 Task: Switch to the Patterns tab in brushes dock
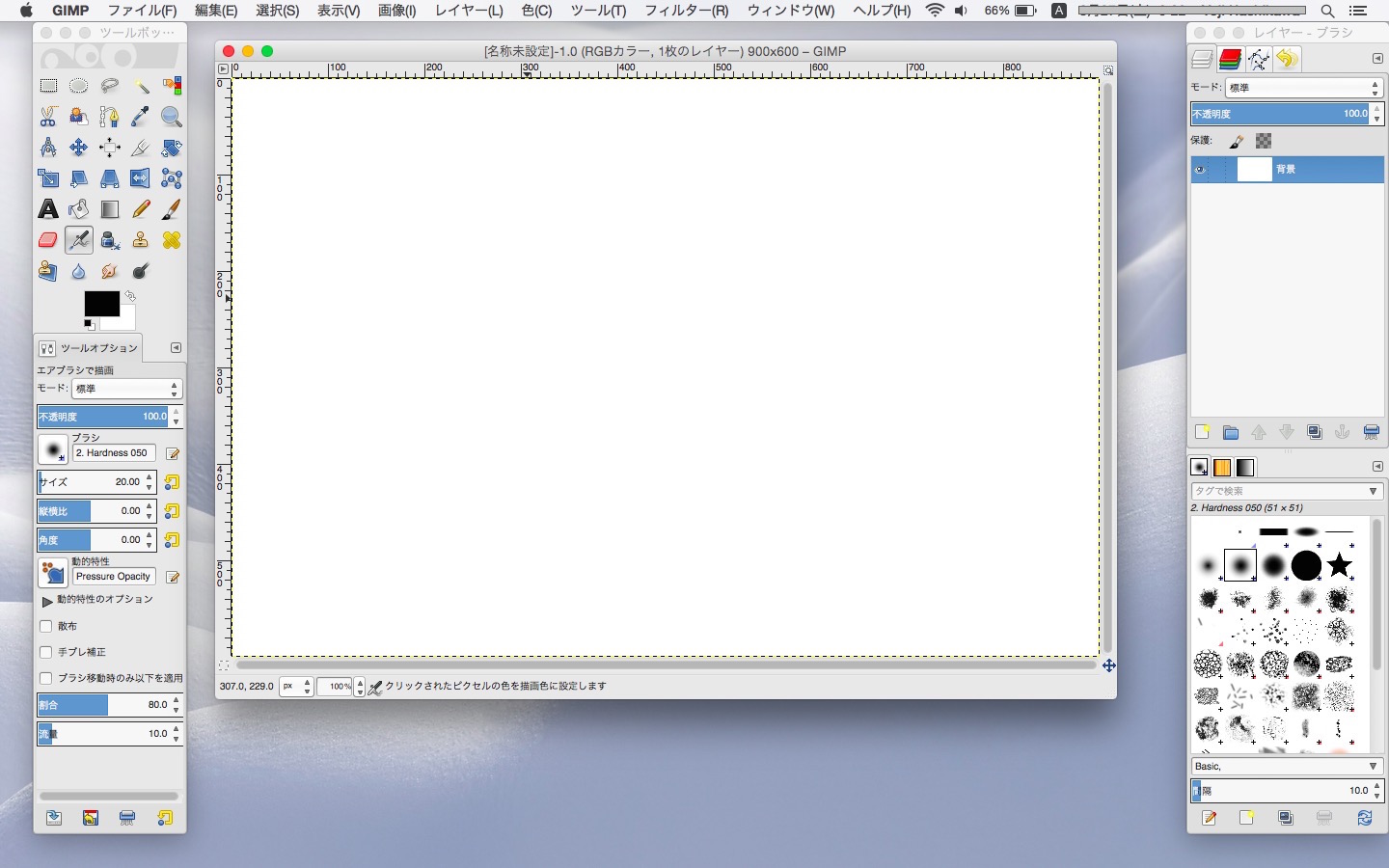(x=1222, y=468)
